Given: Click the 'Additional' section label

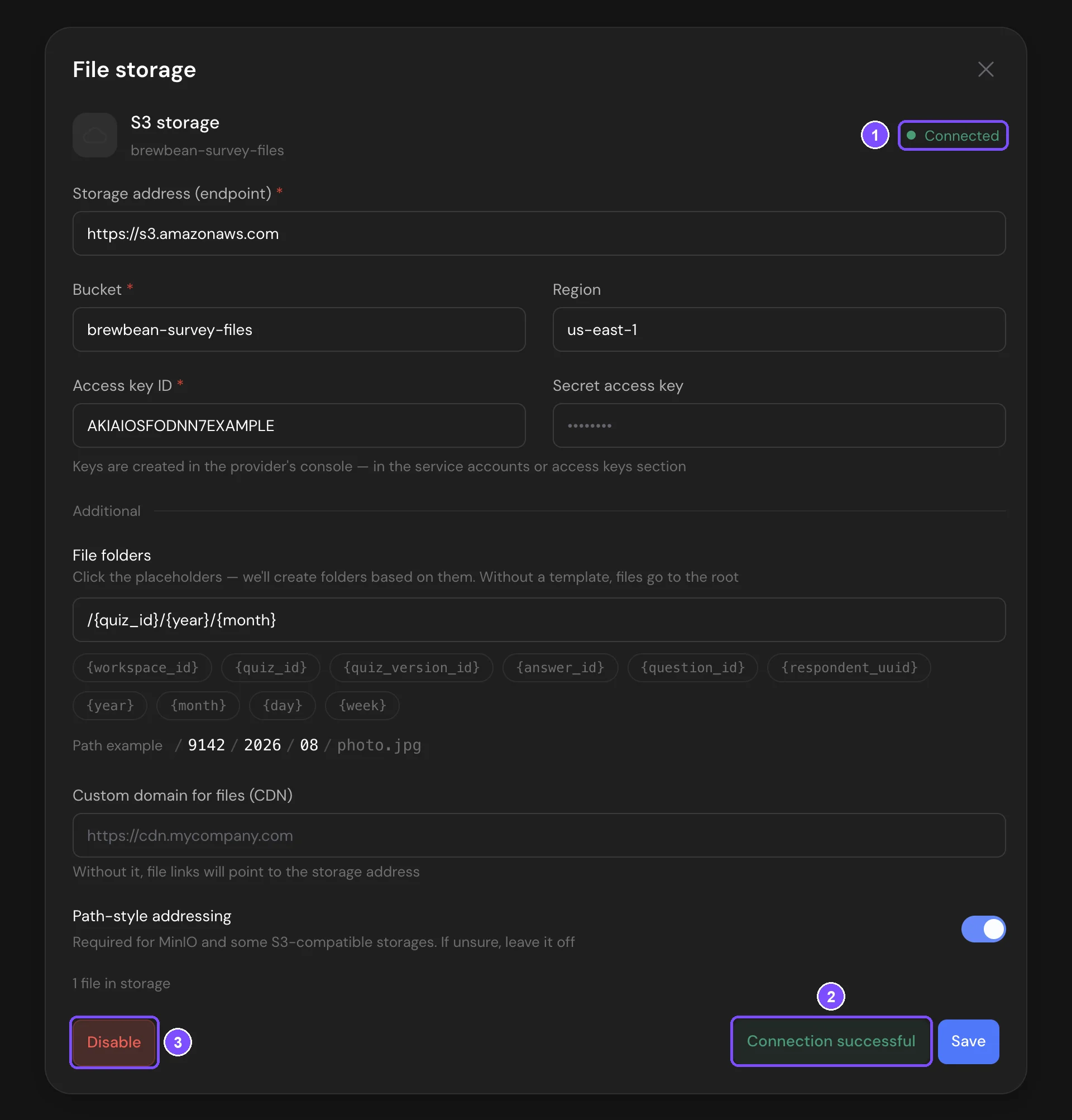Looking at the screenshot, I should pos(106,510).
